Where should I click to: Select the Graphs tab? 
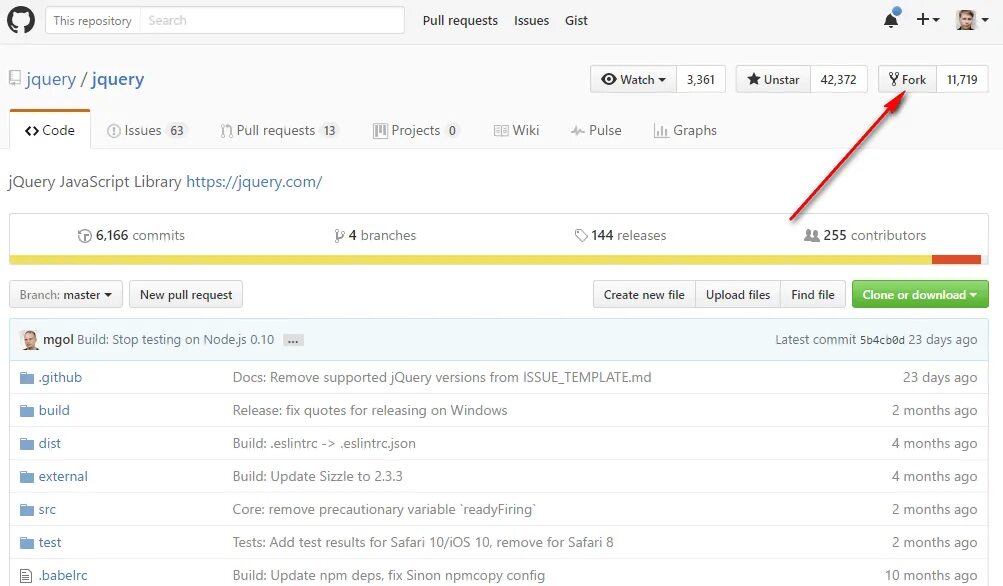[685, 131]
